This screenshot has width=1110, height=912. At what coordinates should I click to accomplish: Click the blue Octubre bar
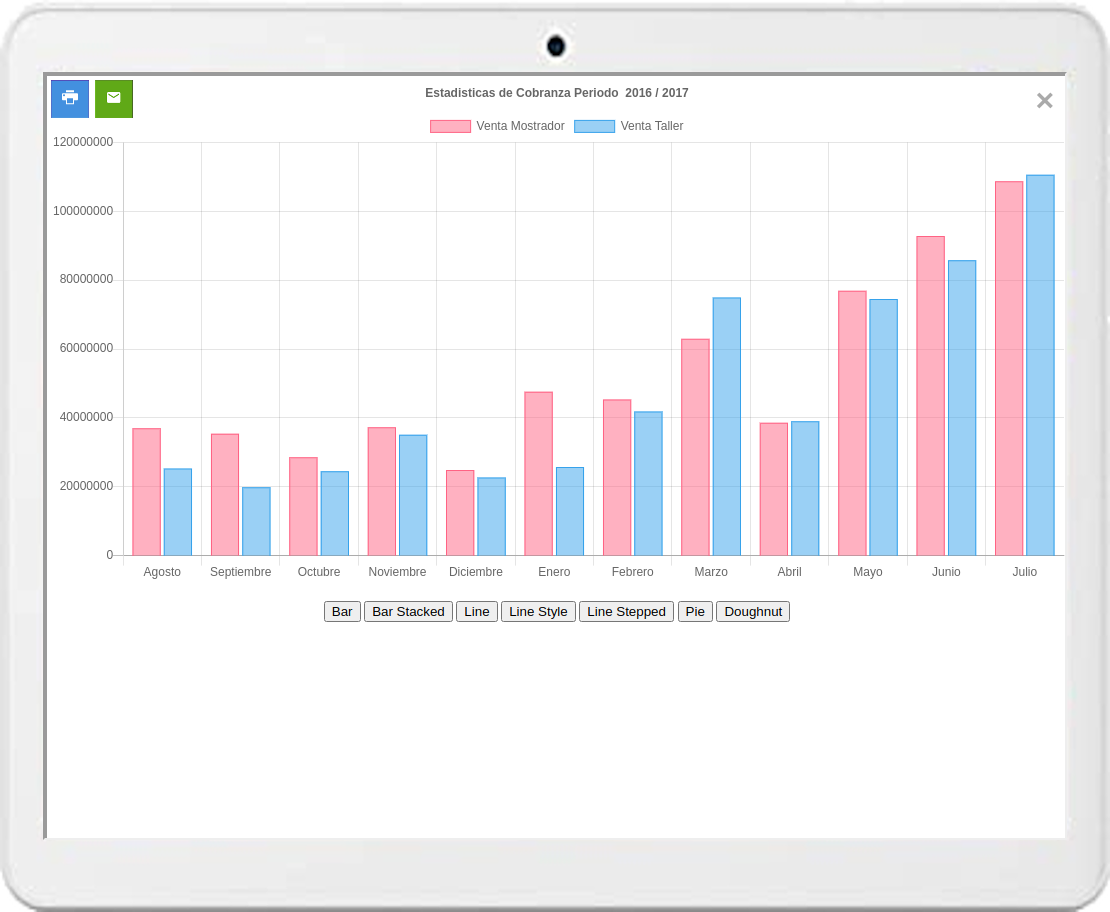point(335,513)
